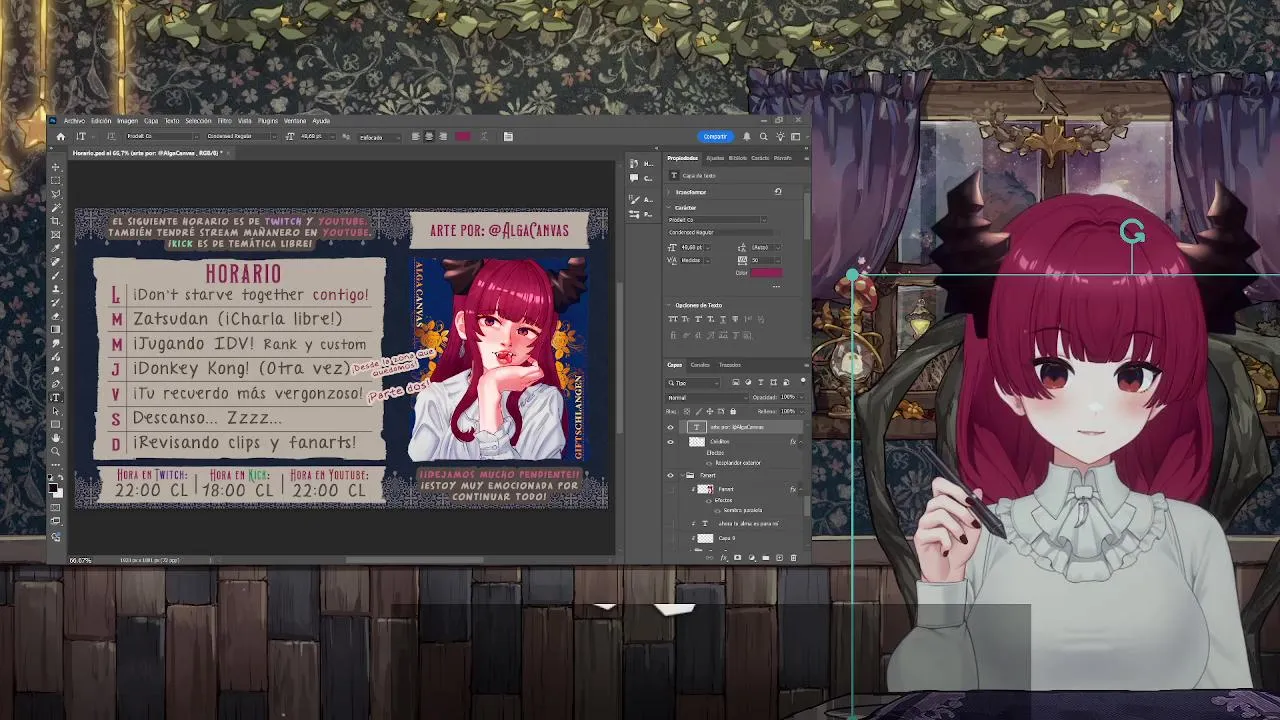The image size is (1280, 720).
Task: Open layer filter Tipo dropdown
Action: pyautogui.click(x=693, y=383)
